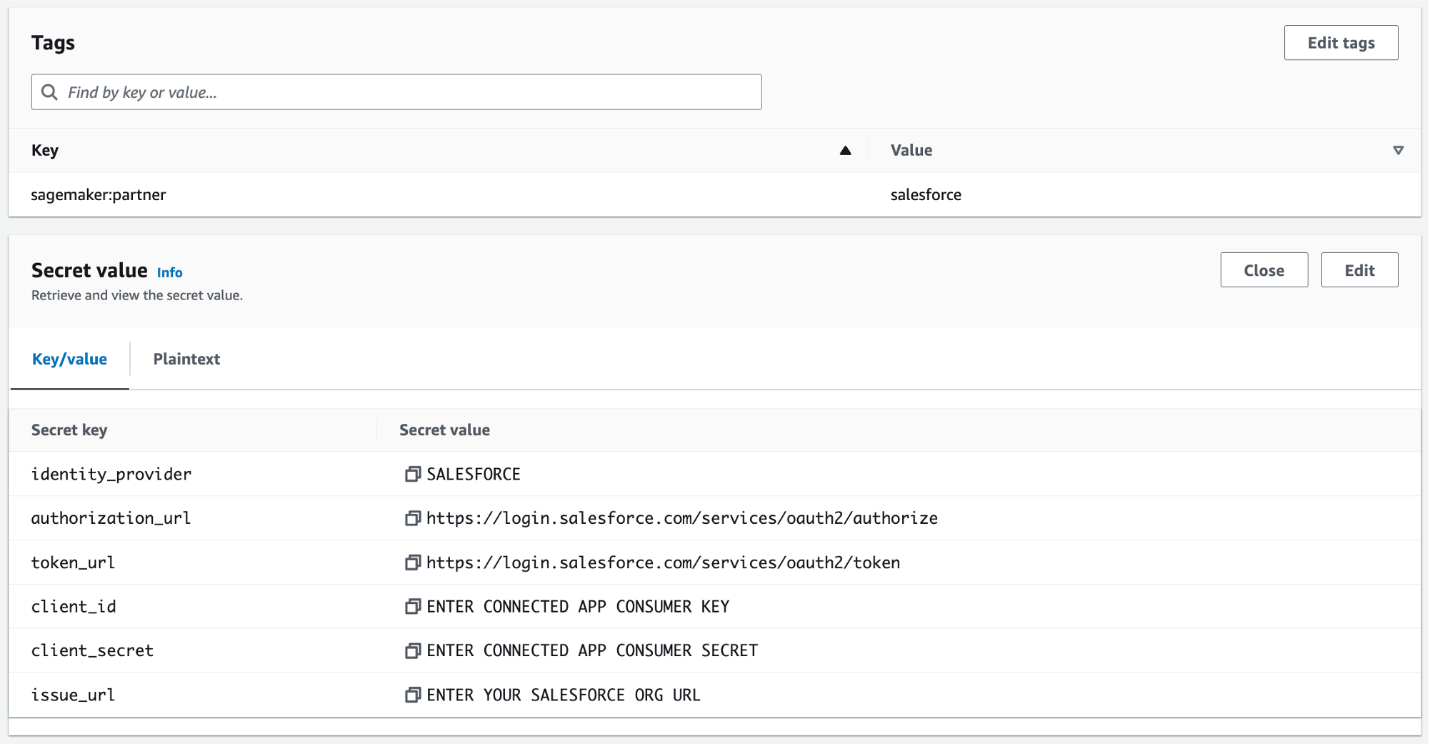The height and width of the screenshot is (744, 1430).
Task: Select the sagemaker:partner tag key
Action: (99, 195)
